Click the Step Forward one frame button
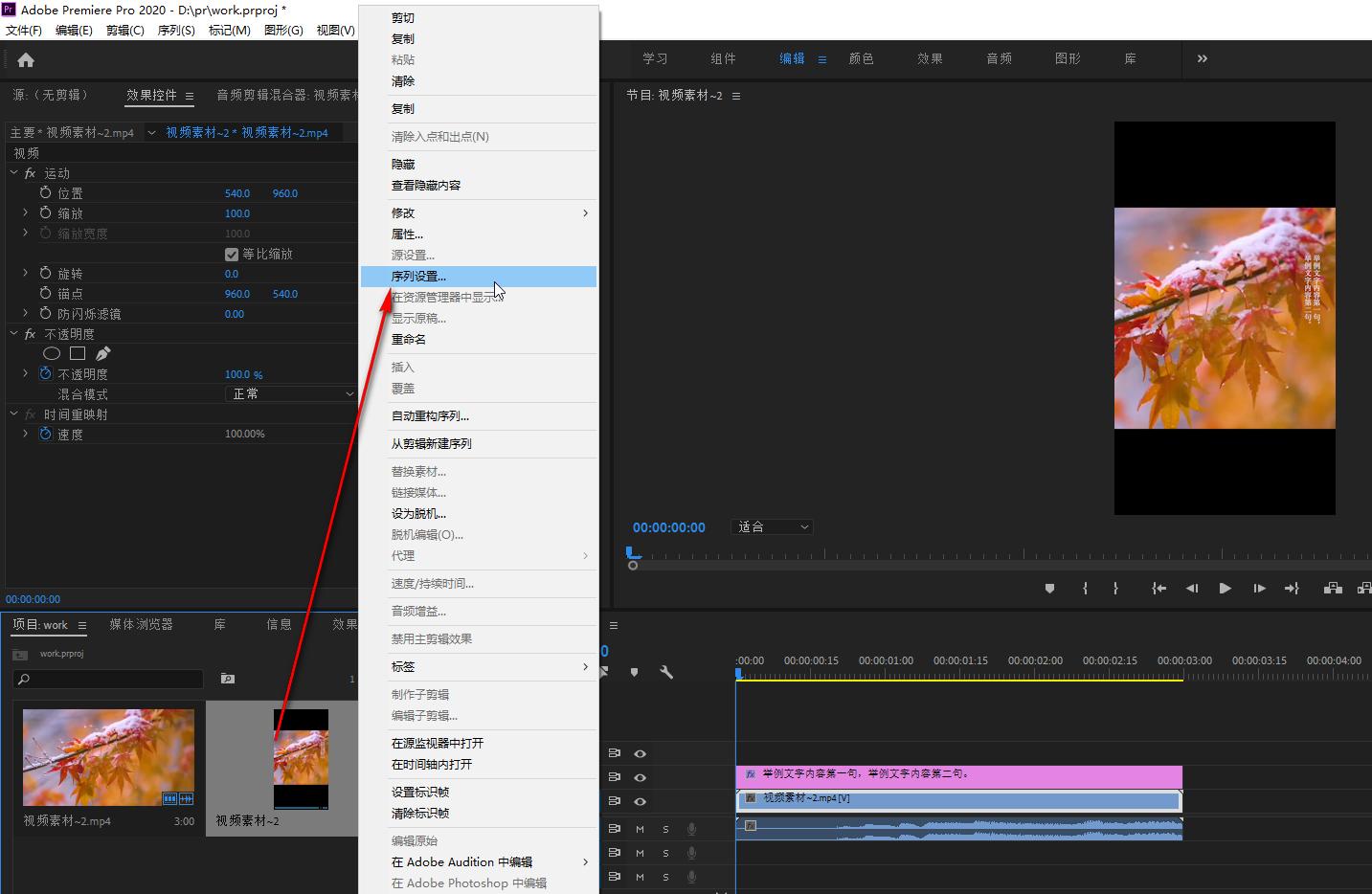The height and width of the screenshot is (894, 1372). click(x=1259, y=589)
